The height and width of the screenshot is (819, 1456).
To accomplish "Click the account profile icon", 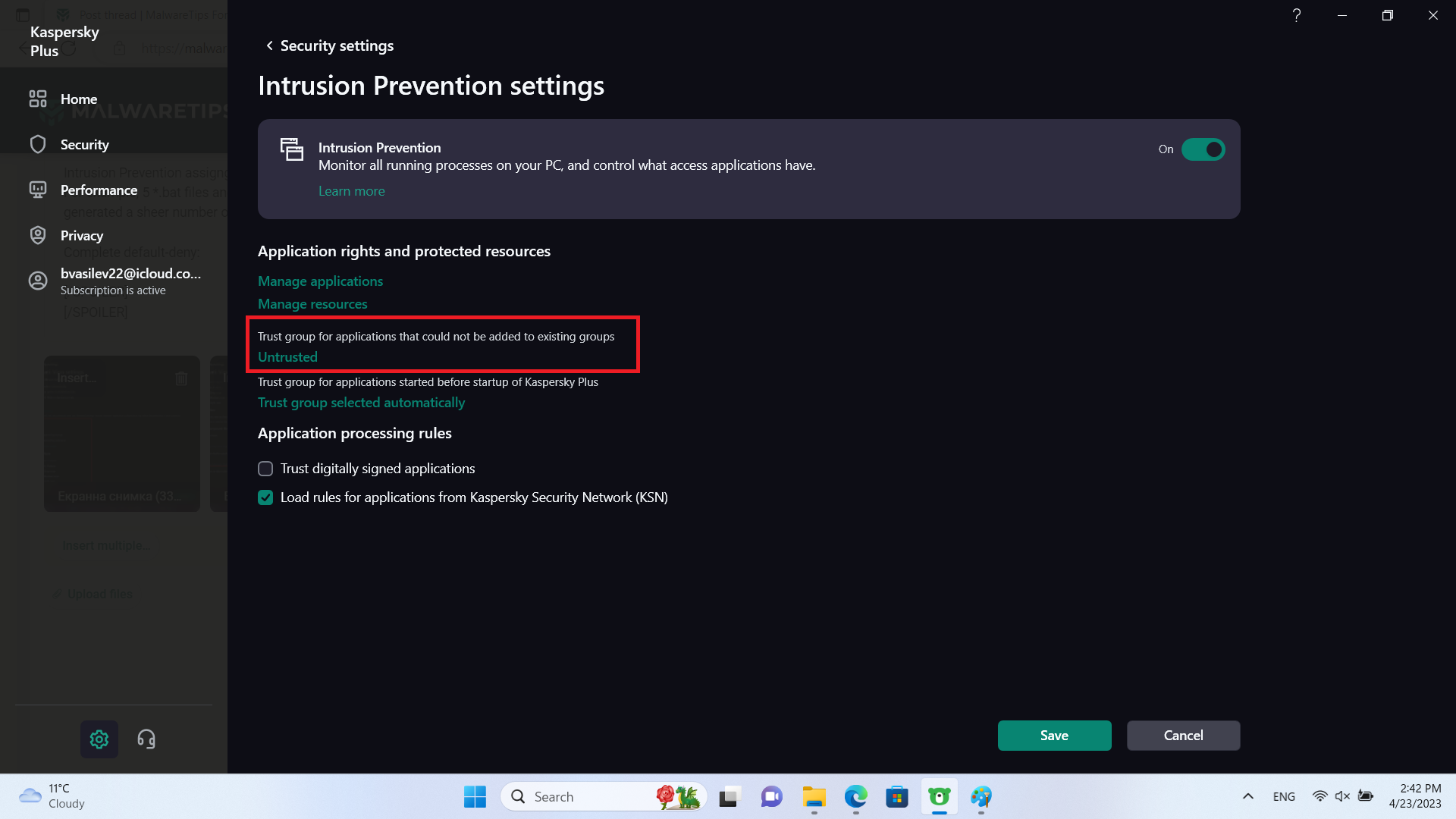I will pyautogui.click(x=38, y=281).
